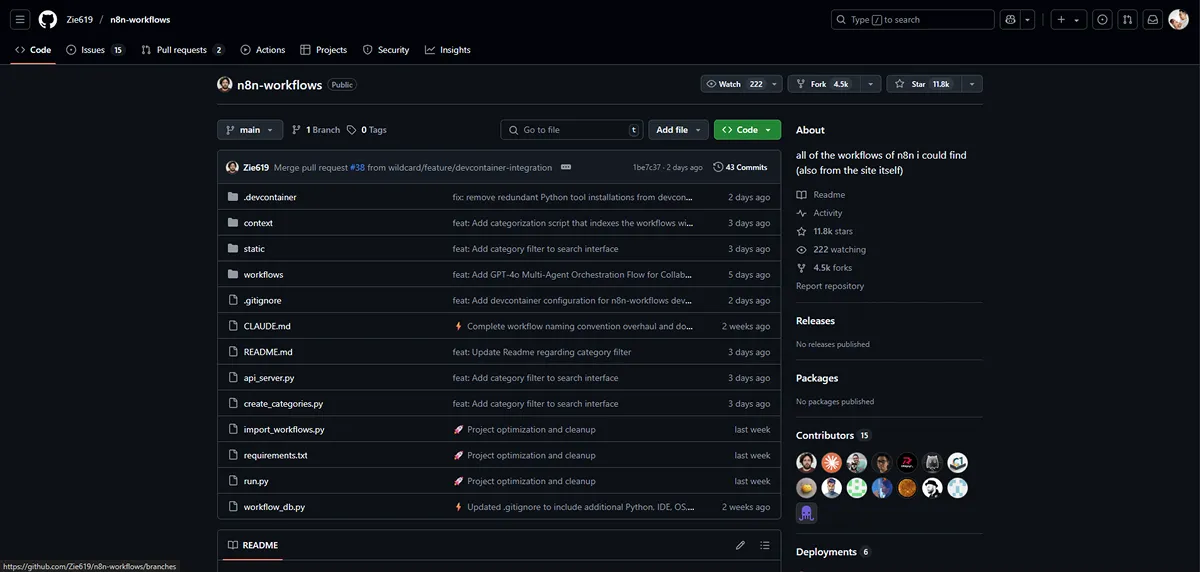
Task: Open the 1 Branch link
Action: click(x=316, y=130)
